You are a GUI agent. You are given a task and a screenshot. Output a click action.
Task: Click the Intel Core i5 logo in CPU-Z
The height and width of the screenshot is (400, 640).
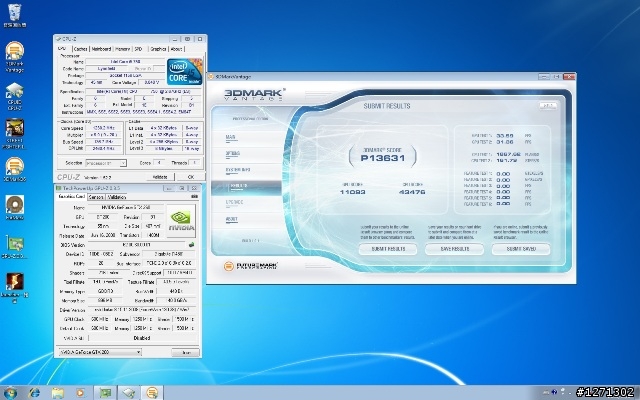click(x=184, y=71)
